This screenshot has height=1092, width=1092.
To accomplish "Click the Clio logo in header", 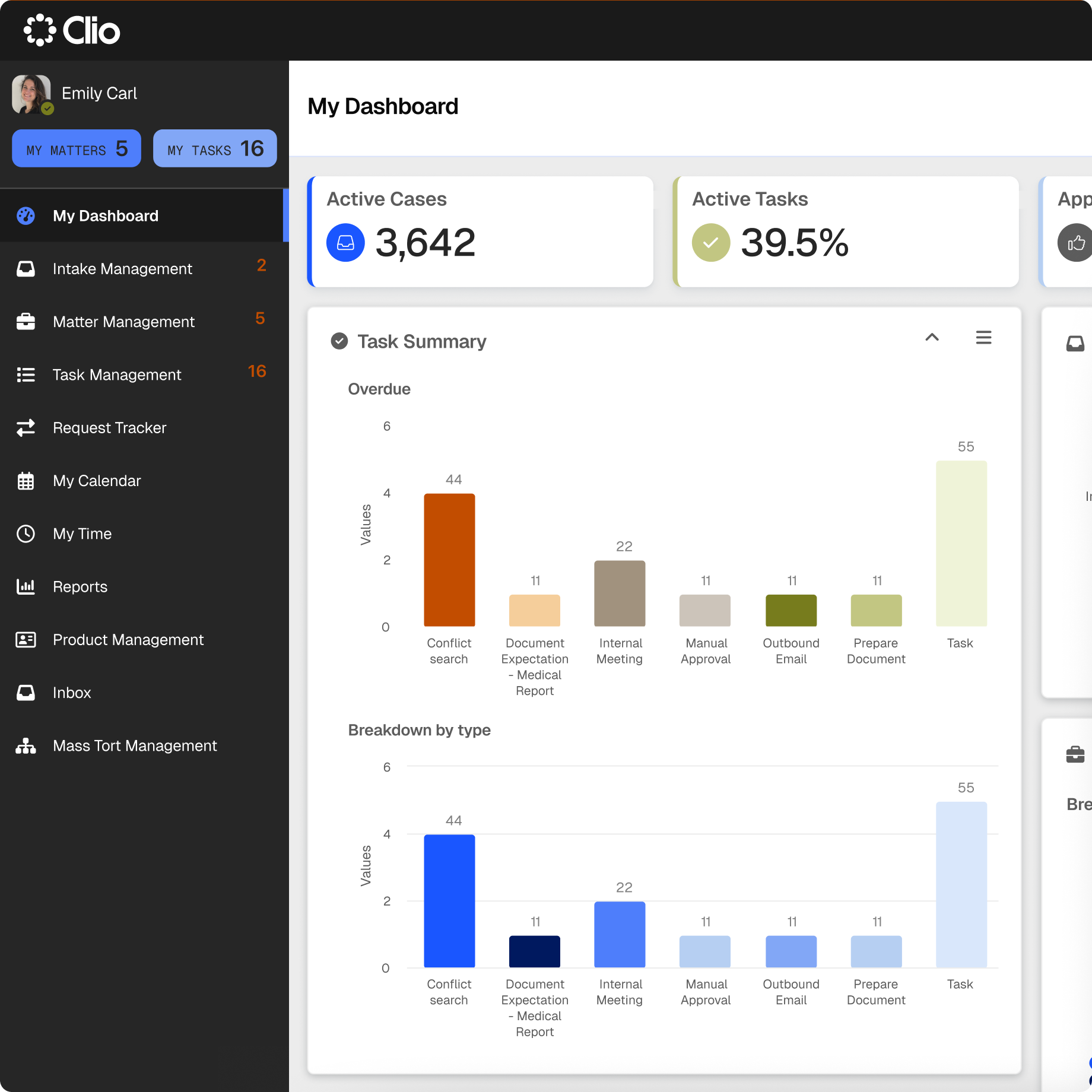I will [x=72, y=30].
